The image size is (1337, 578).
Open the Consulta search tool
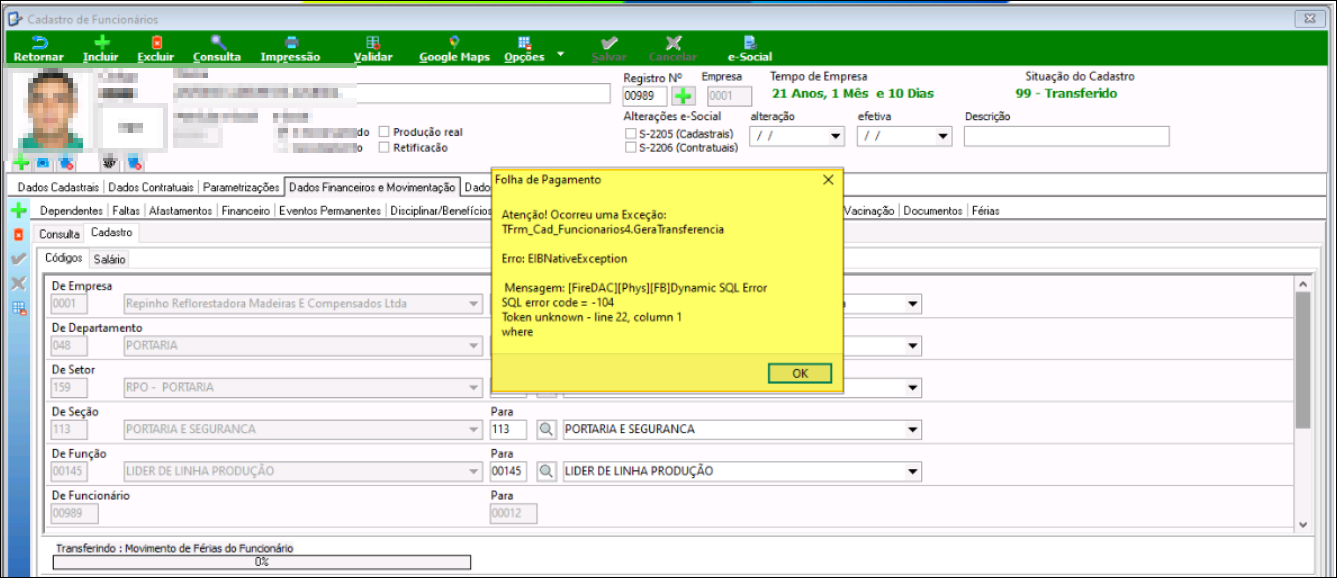(x=217, y=43)
